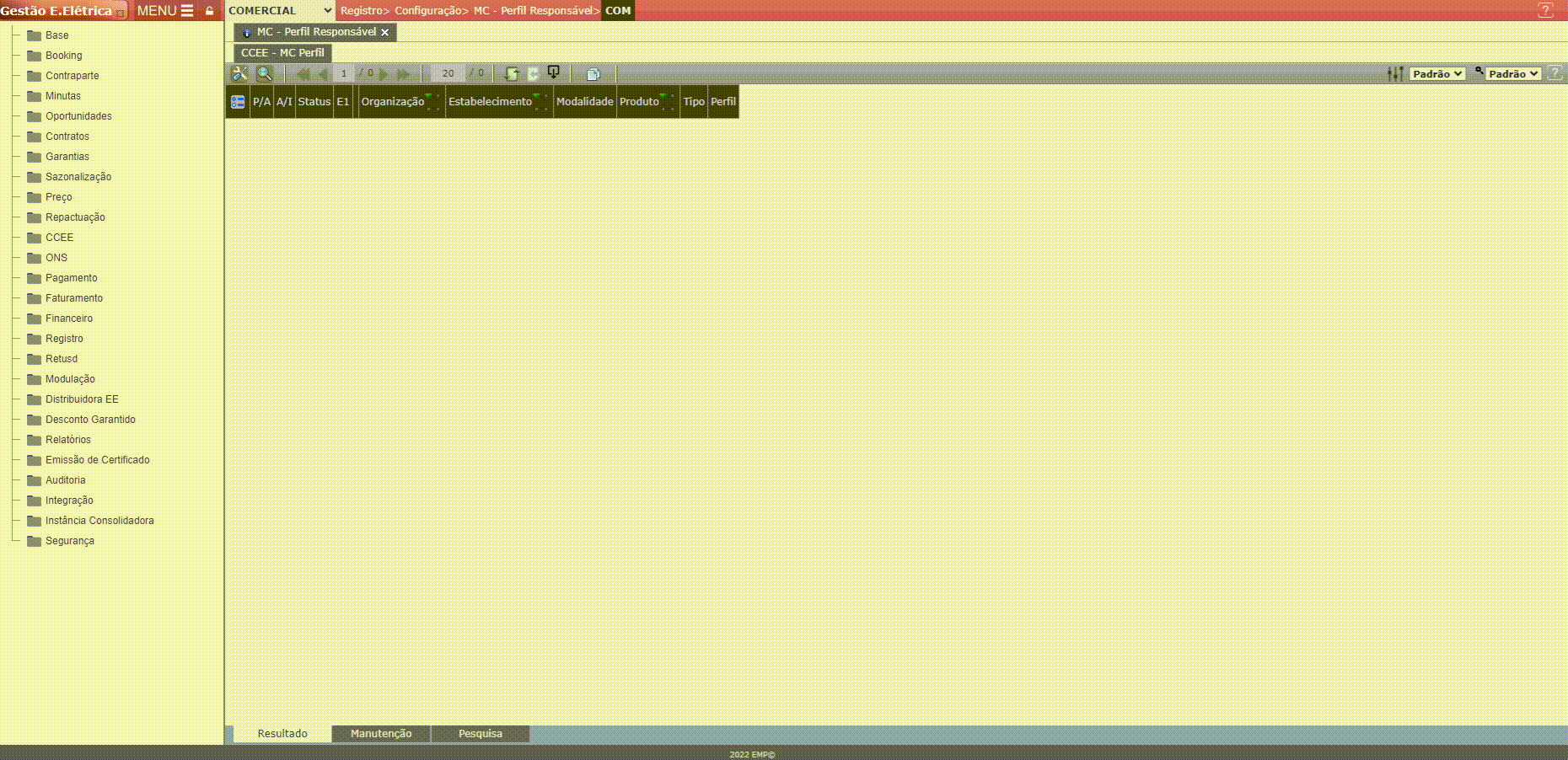Click the select-all rows grid header icon

point(238,102)
